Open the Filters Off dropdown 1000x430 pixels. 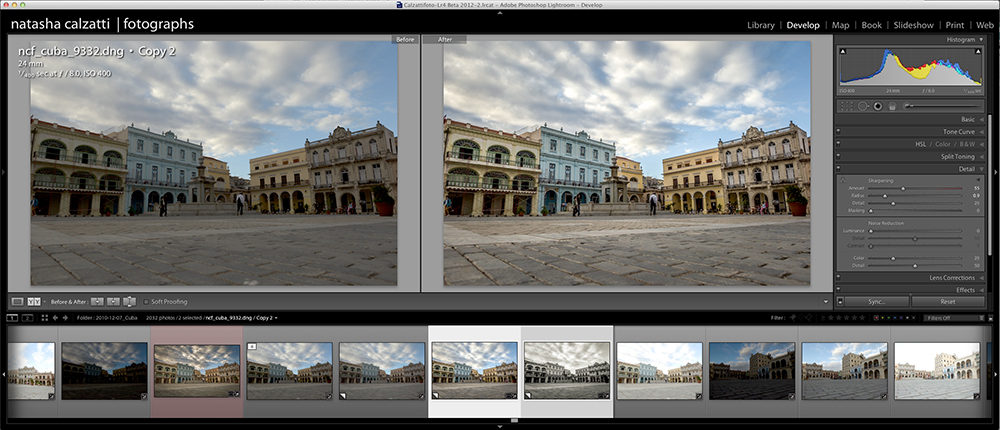pyautogui.click(x=953, y=318)
